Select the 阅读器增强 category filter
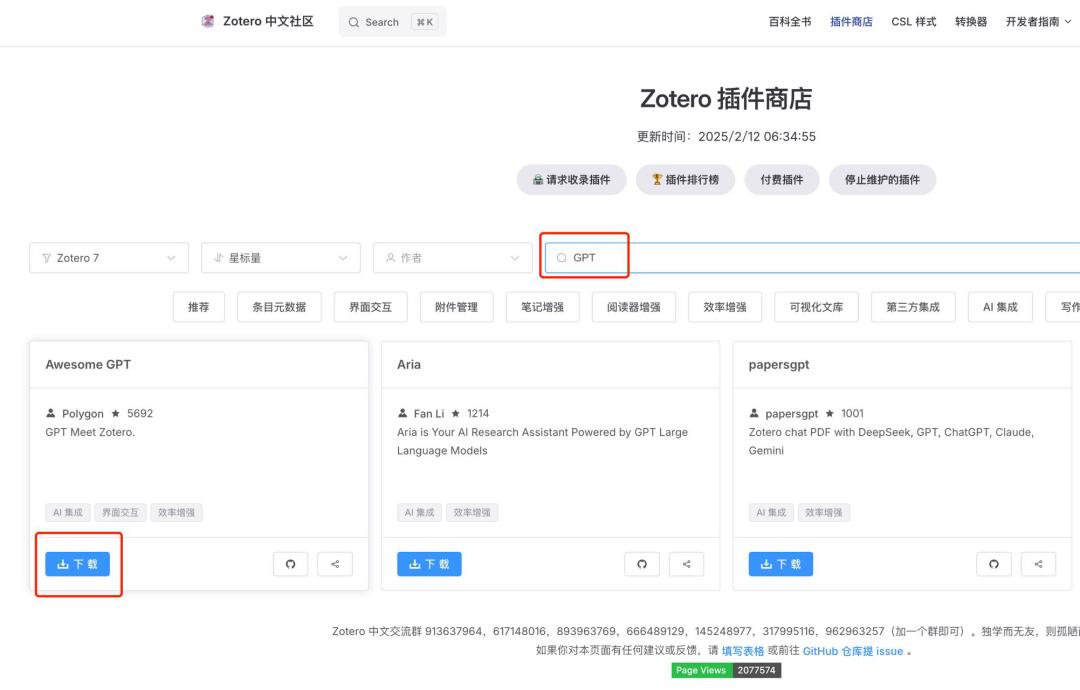1080x690 pixels. pos(634,307)
